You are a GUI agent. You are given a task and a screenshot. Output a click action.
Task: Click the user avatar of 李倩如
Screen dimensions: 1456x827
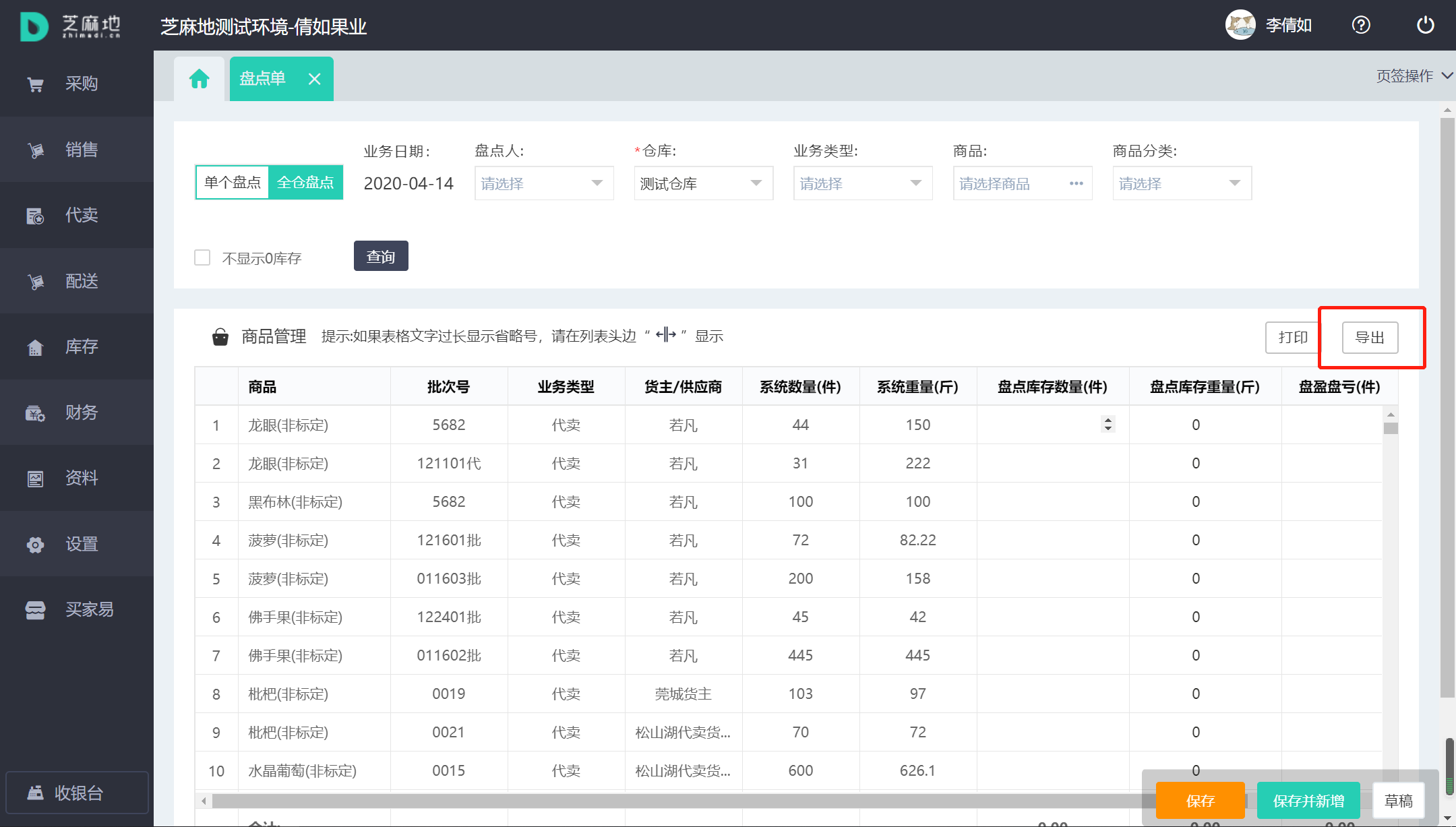[x=1240, y=26]
